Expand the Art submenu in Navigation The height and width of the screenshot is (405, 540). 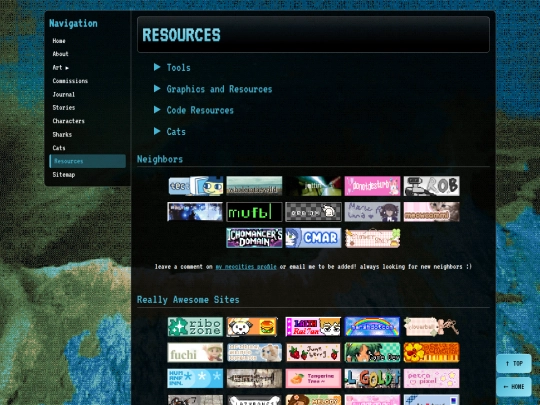61,68
